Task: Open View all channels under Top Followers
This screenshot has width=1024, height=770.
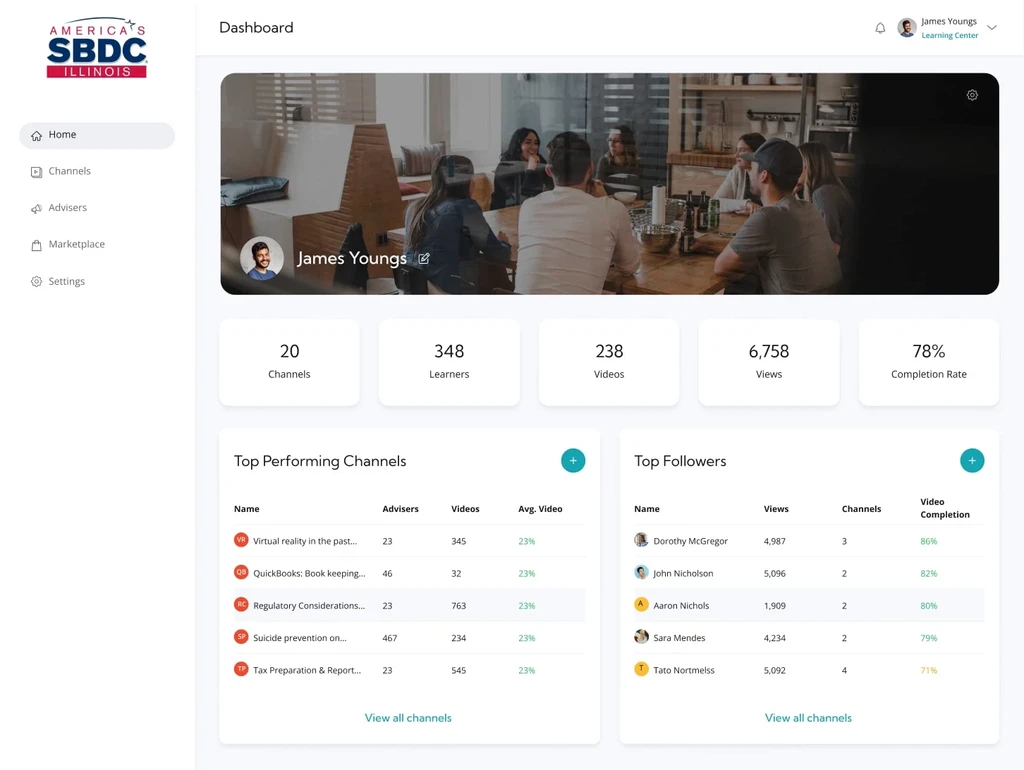Action: [x=808, y=717]
